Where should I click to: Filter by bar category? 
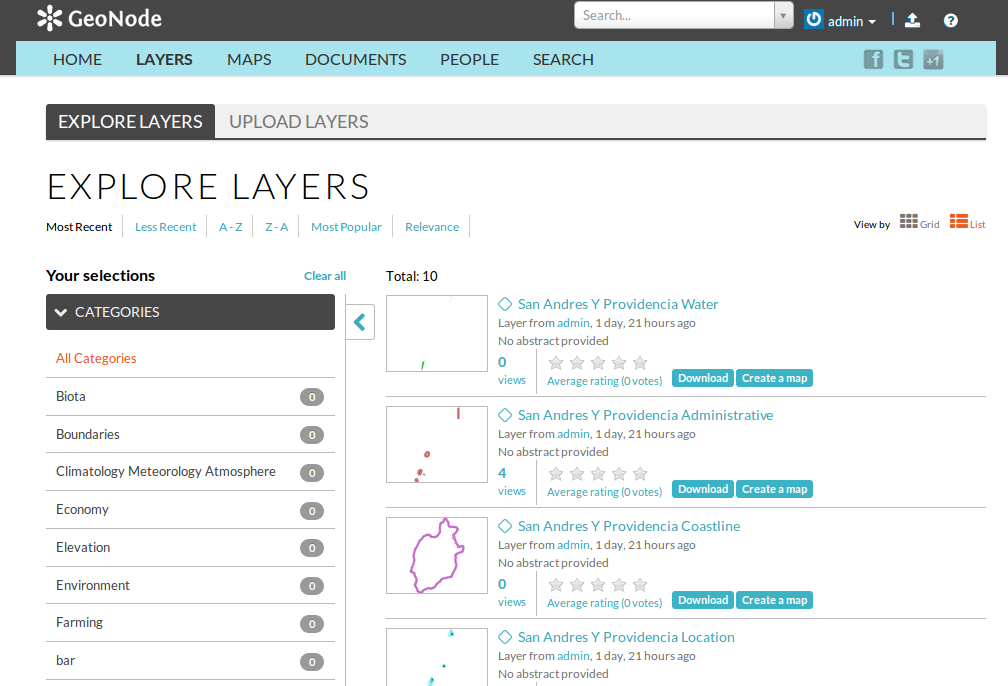click(x=190, y=661)
